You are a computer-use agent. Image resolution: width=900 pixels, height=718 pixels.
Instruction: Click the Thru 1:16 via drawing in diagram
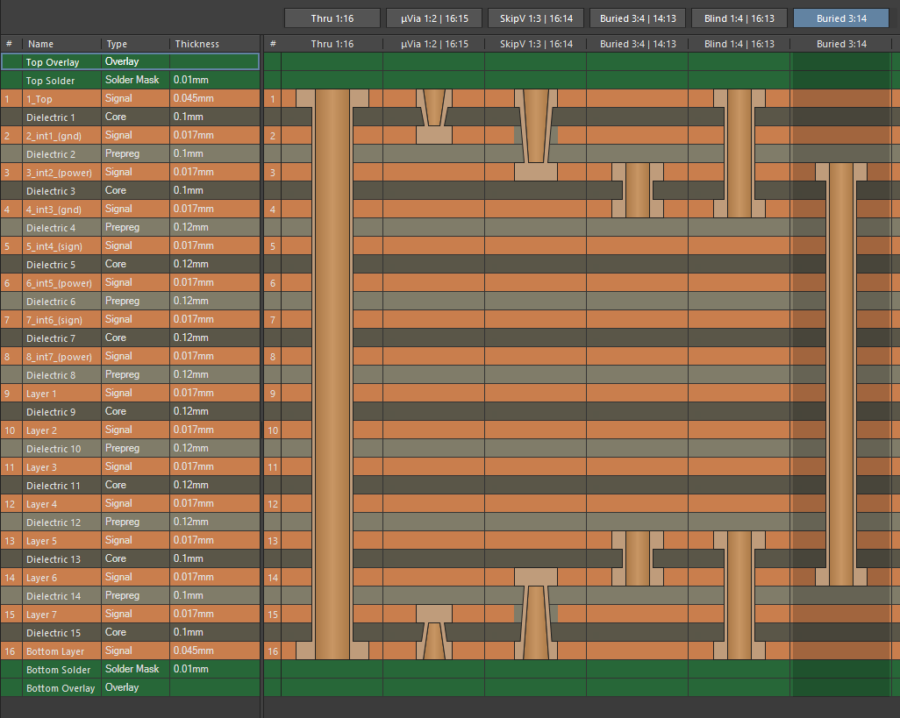click(333, 375)
